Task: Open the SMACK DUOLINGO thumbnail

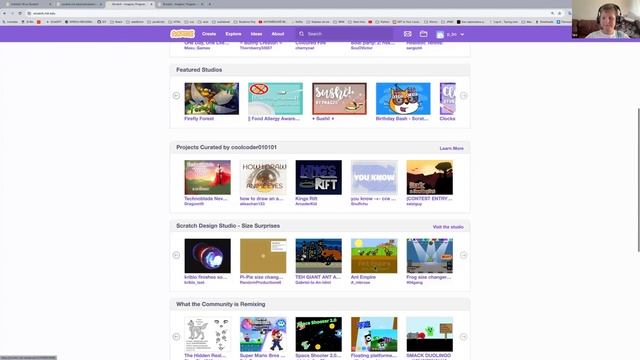Action: 429,334
